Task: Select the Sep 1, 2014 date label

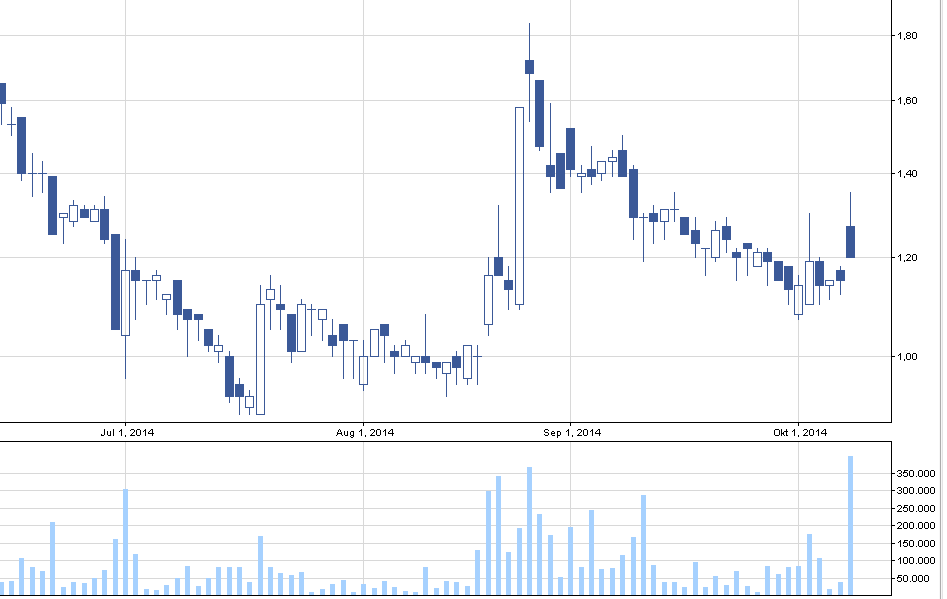Action: [x=573, y=432]
